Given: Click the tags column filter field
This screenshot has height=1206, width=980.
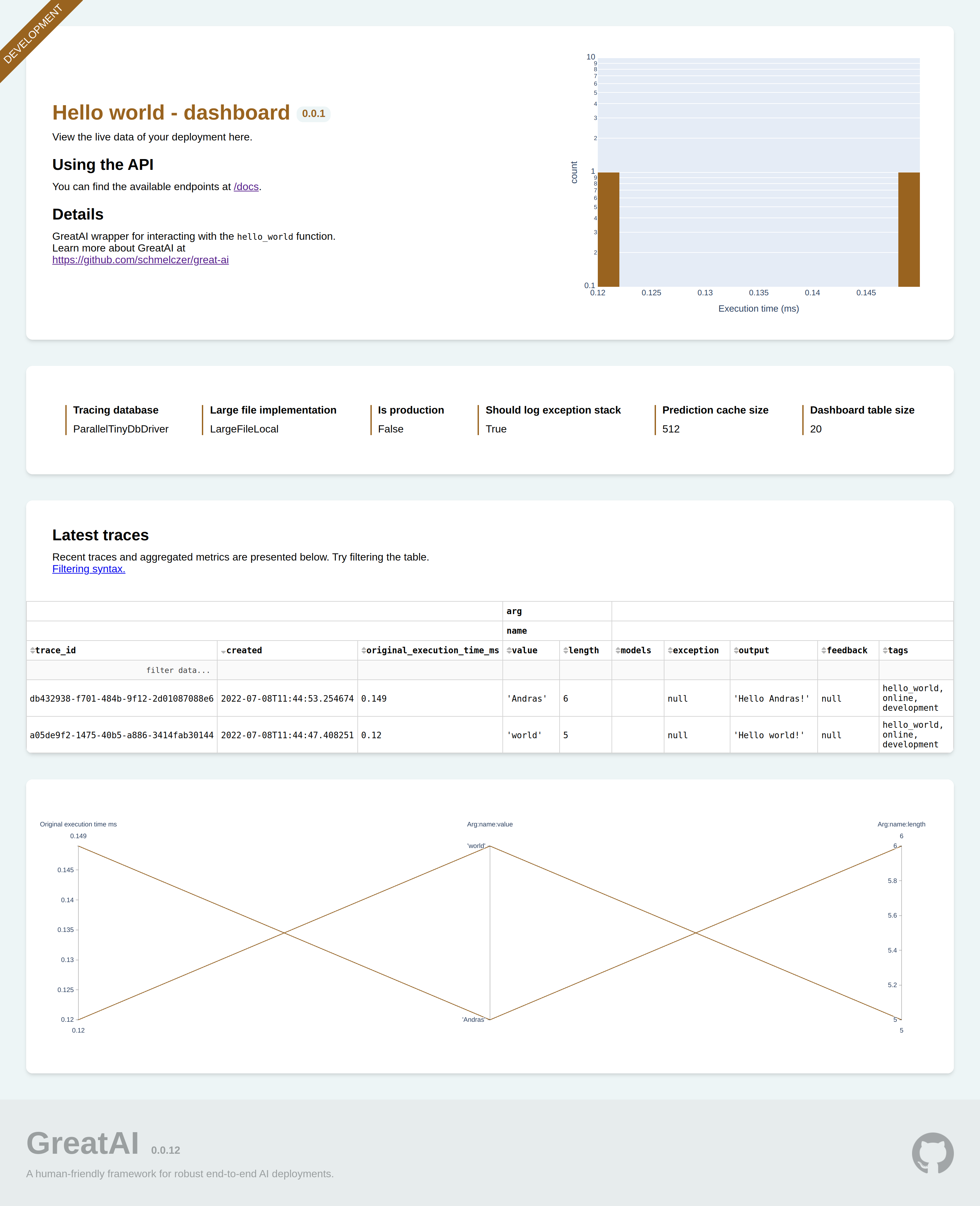Looking at the screenshot, I should [916, 670].
